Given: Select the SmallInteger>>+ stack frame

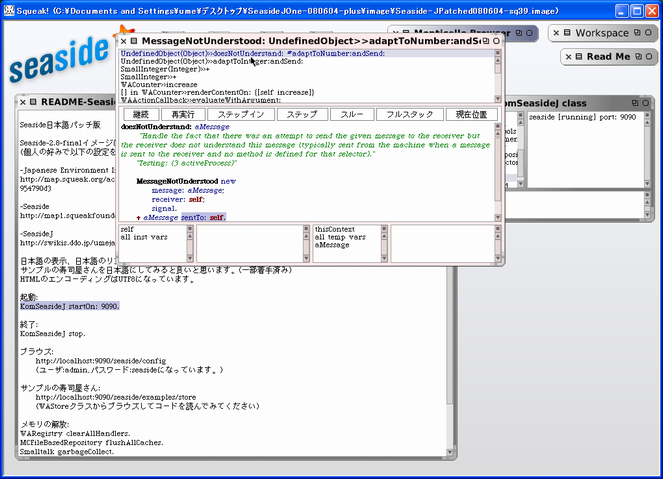Looking at the screenshot, I should coord(307,77).
